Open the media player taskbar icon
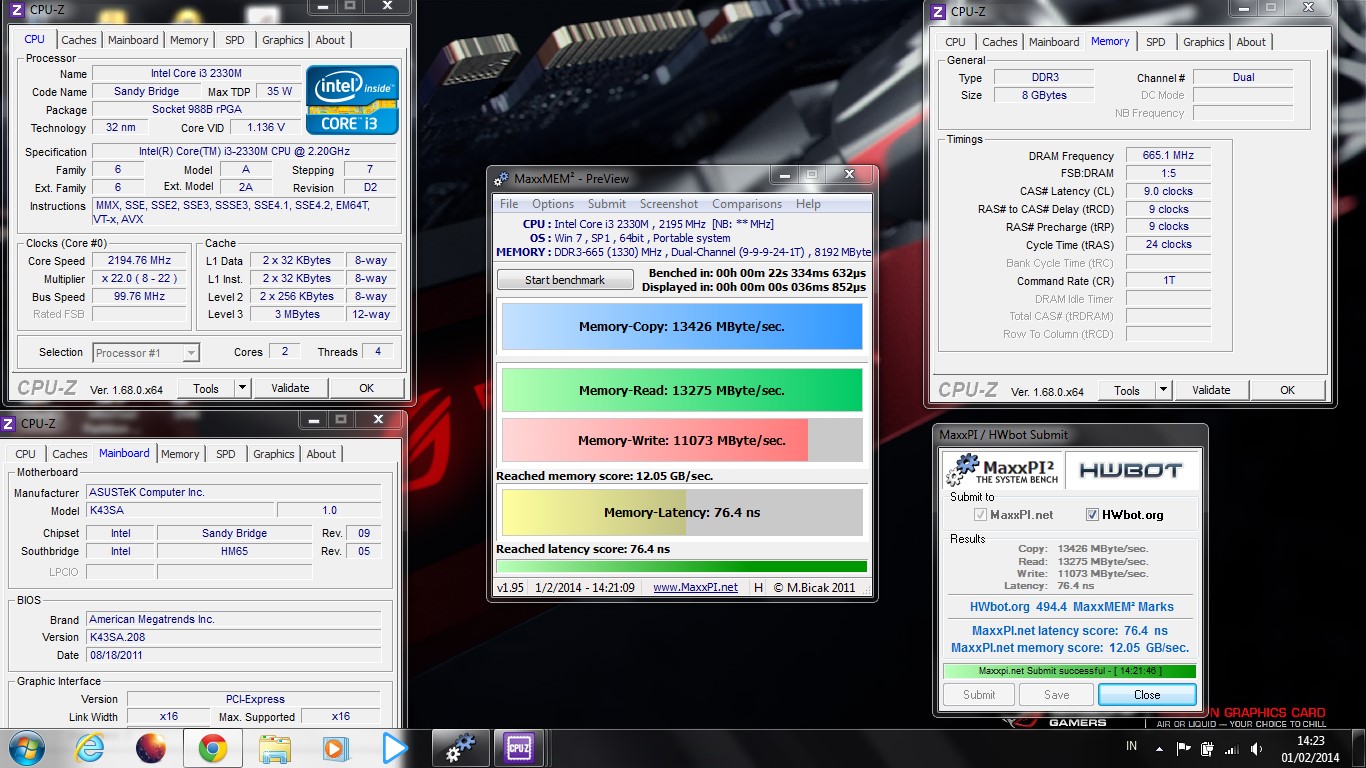Image resolution: width=1366 pixels, height=768 pixels. tap(335, 748)
